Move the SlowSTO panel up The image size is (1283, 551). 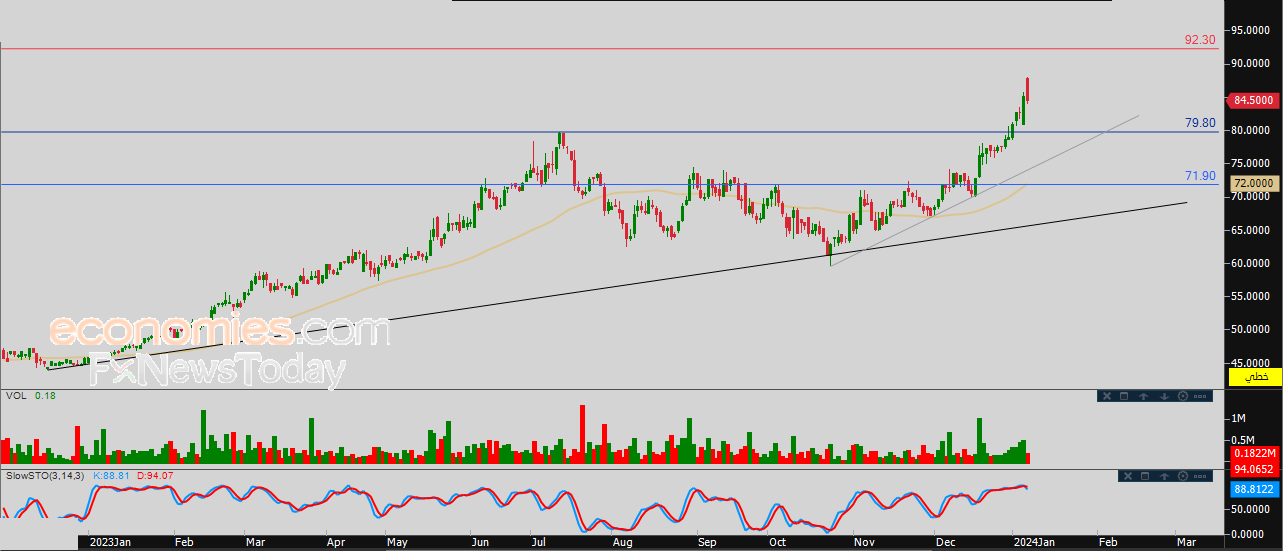[1164, 476]
